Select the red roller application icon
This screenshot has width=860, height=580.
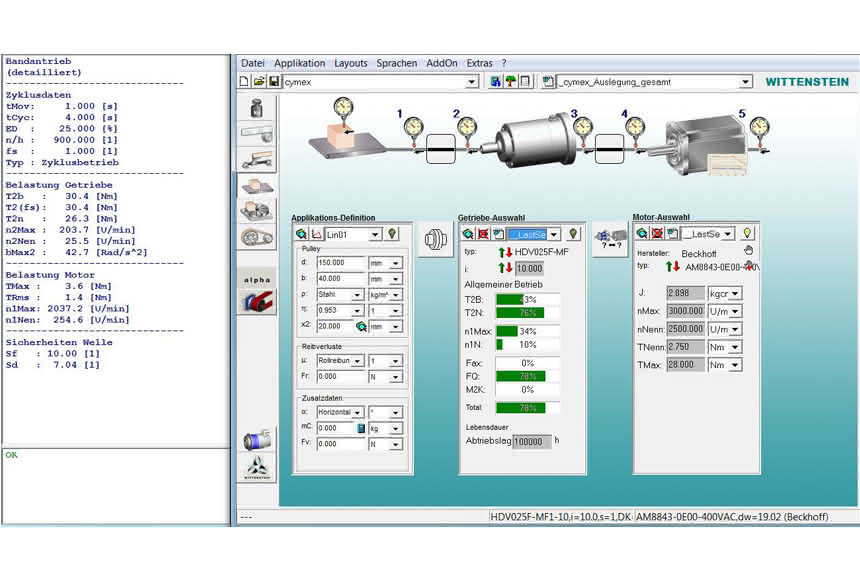pos(257,302)
